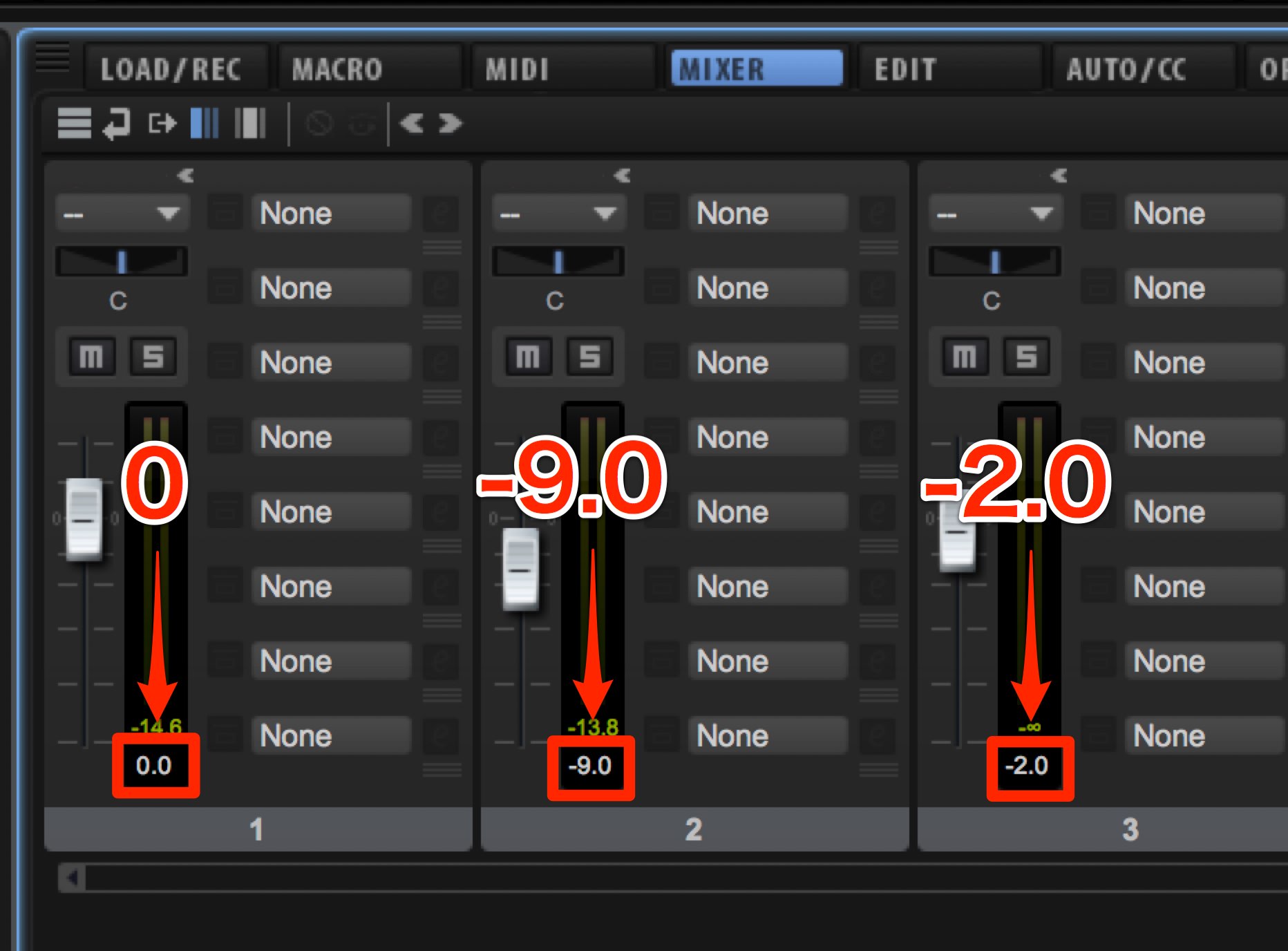The height and width of the screenshot is (951, 1288).
Task: Click the return arrow icon in mixer toolbar
Action: [117, 124]
